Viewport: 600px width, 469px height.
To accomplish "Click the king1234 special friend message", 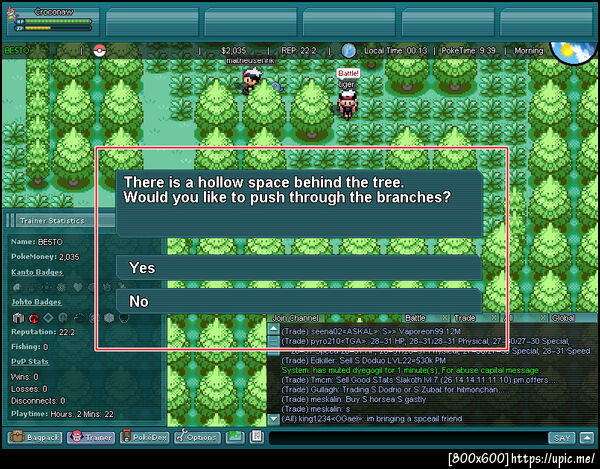I will pos(372,419).
